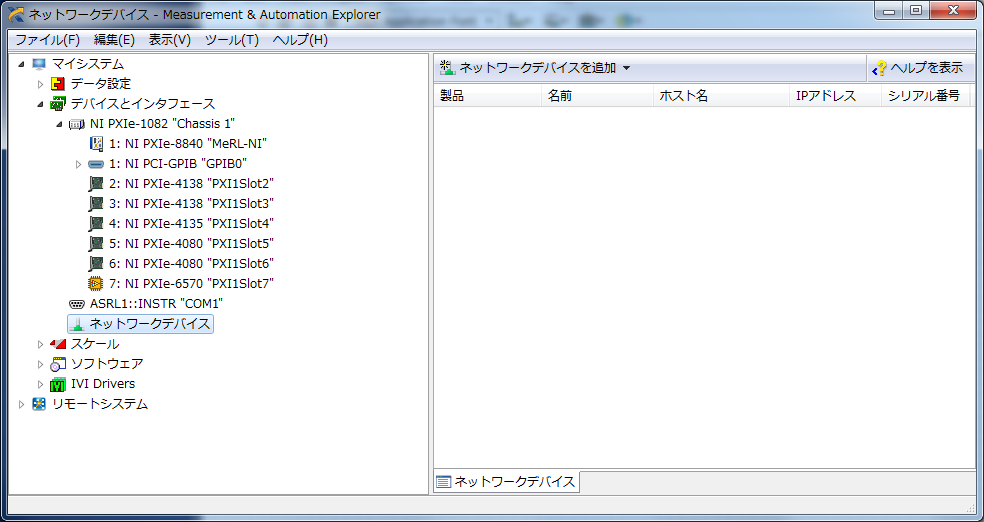
Task: Open the ネットワークデバイスを追加 dropdown arrow
Action: click(x=626, y=68)
